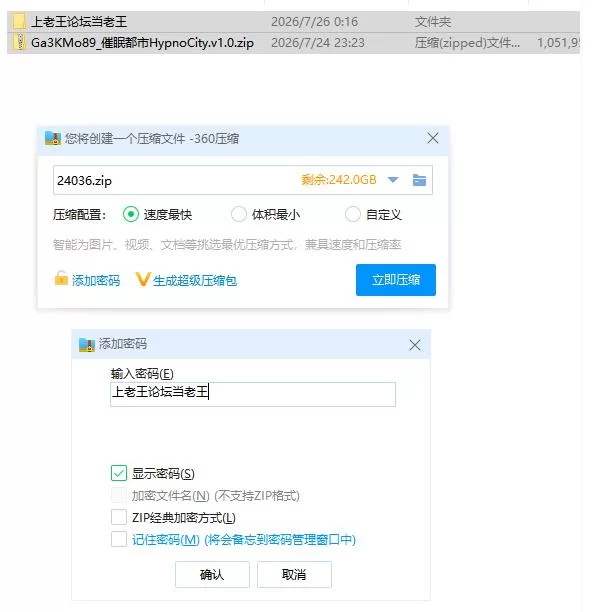The width and height of the screenshot is (611, 612).
Task: Enable ZIP经典加密方式(L) checkbox
Action: (119, 517)
